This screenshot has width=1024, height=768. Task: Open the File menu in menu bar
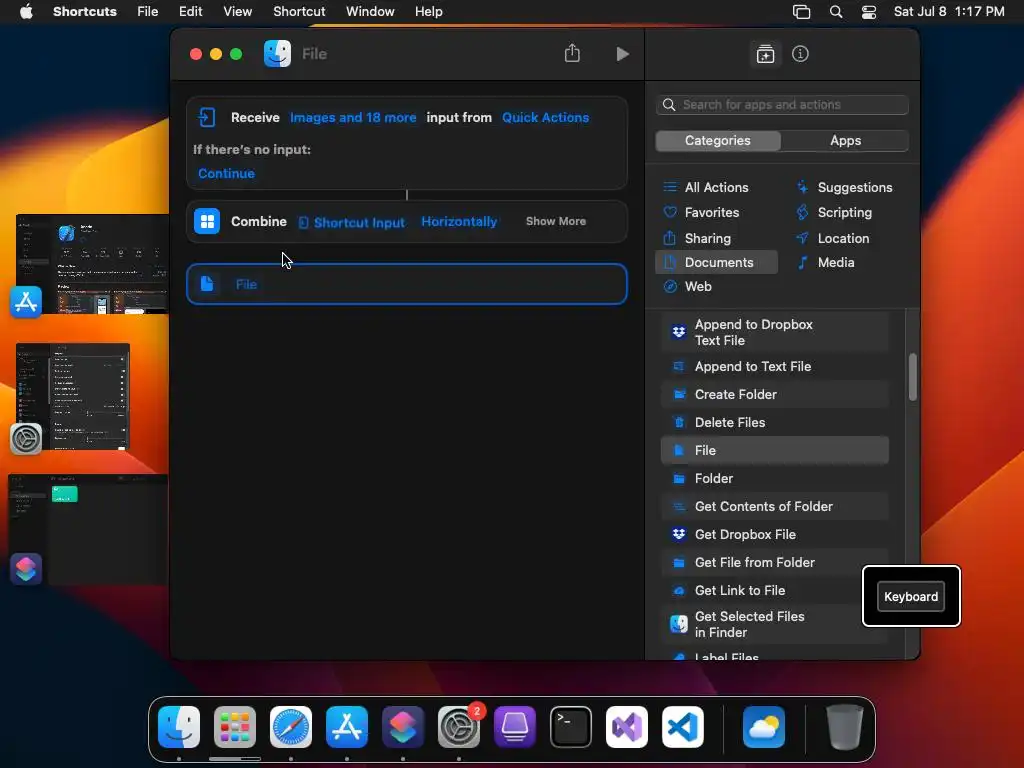[x=148, y=12]
